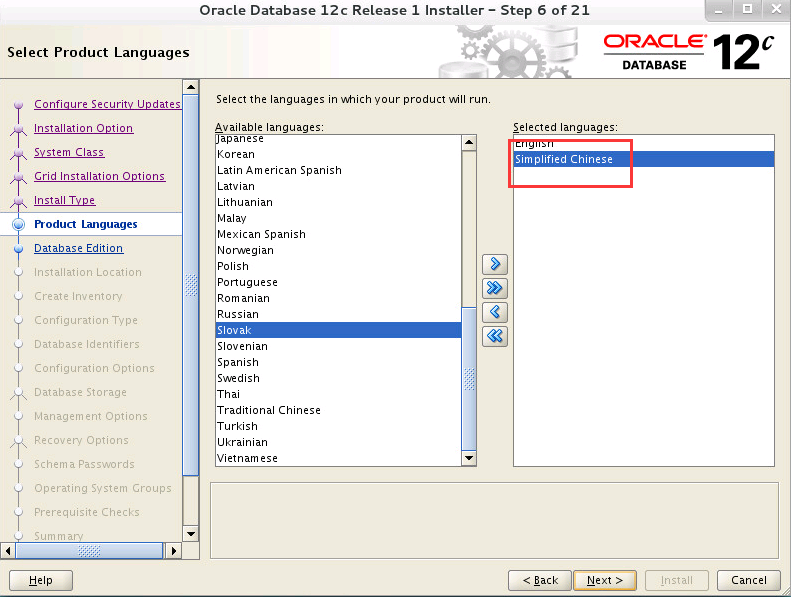
Task: Select Russian in available languages
Action: tap(338, 314)
